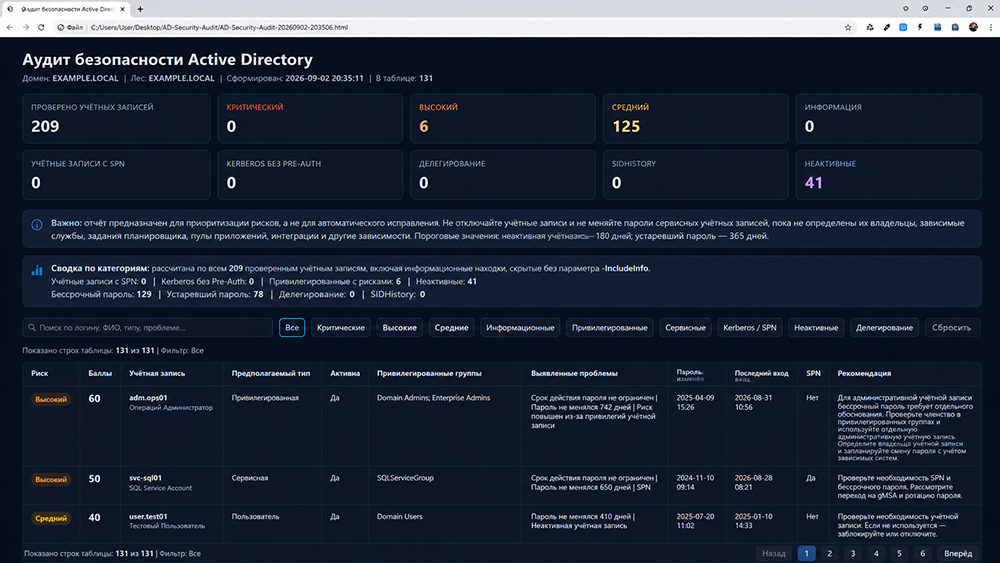Screen dimensions: 1000x563
Task: Open the browser three-dot menu
Action: click(990, 27)
